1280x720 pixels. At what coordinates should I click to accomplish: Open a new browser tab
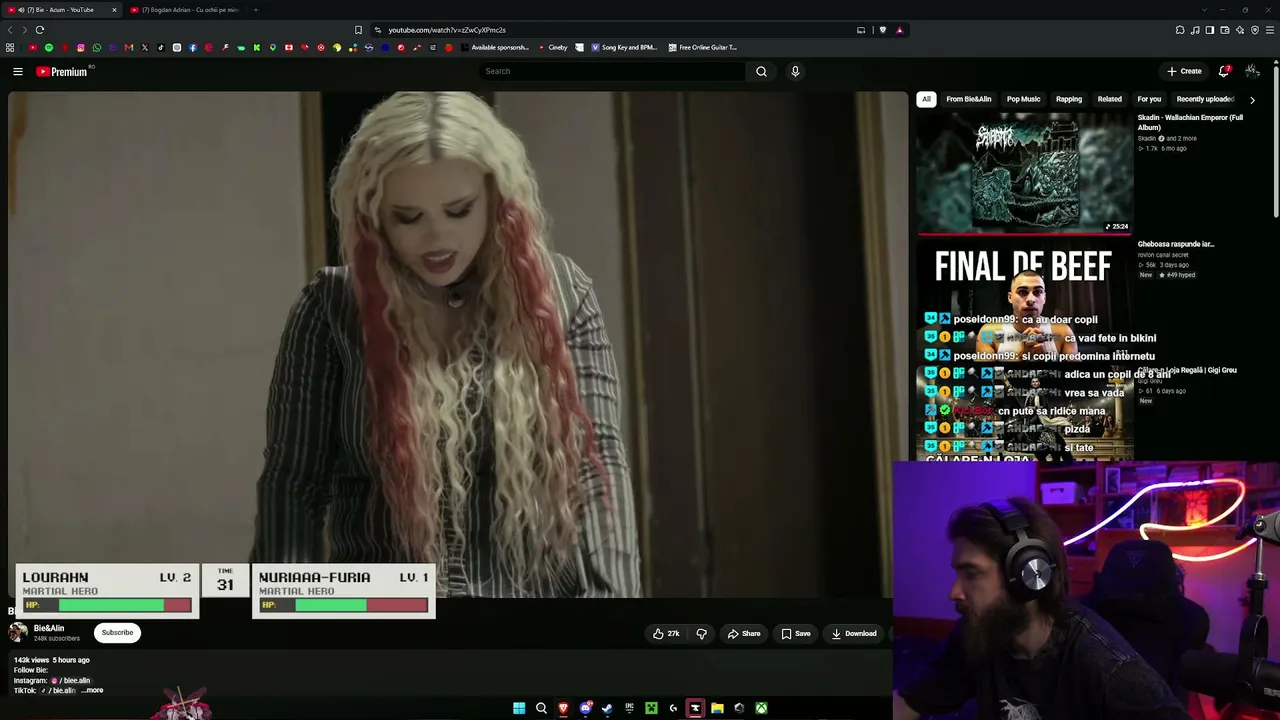tap(255, 10)
